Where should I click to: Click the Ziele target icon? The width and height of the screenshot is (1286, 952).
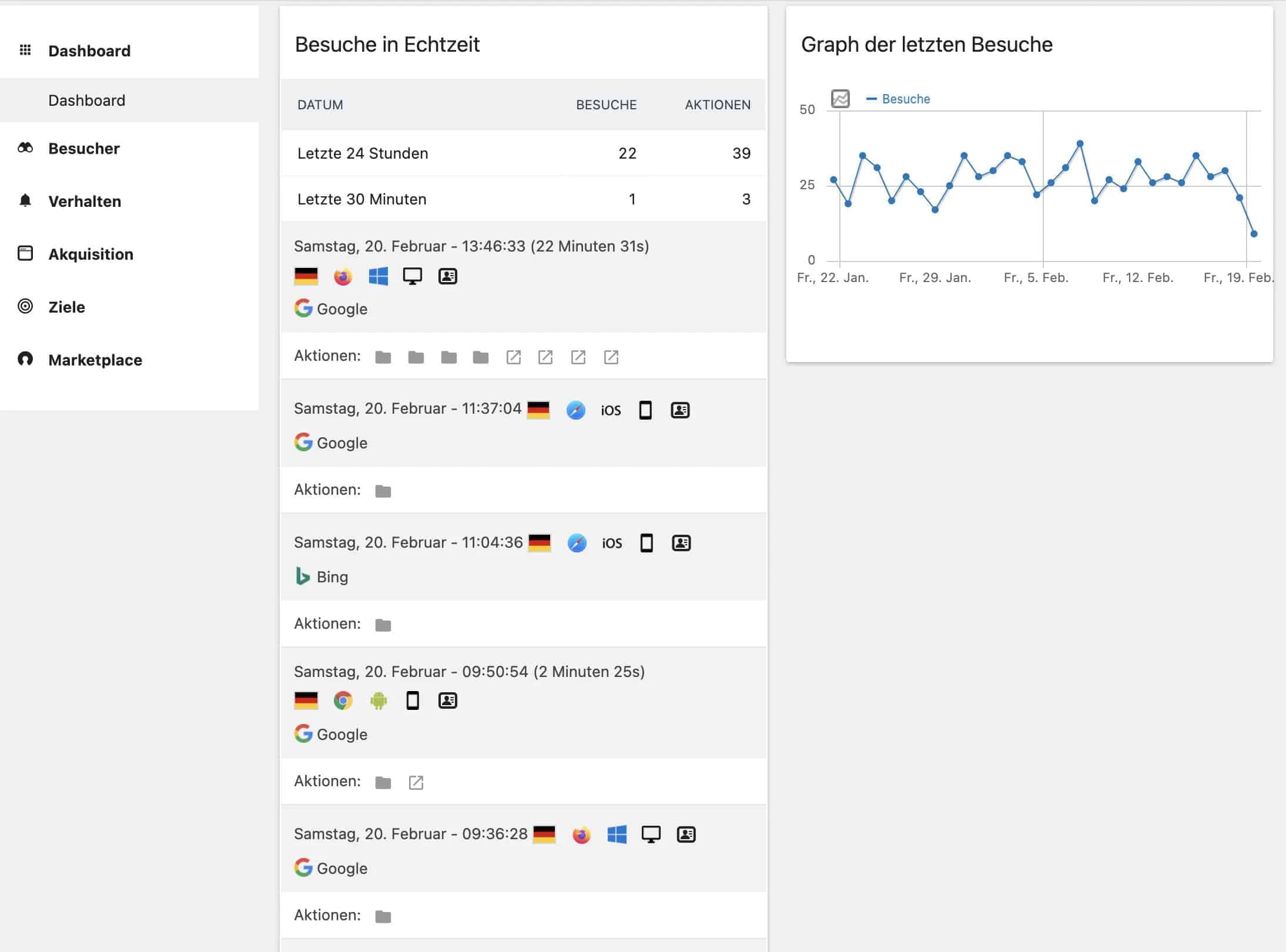[26, 307]
